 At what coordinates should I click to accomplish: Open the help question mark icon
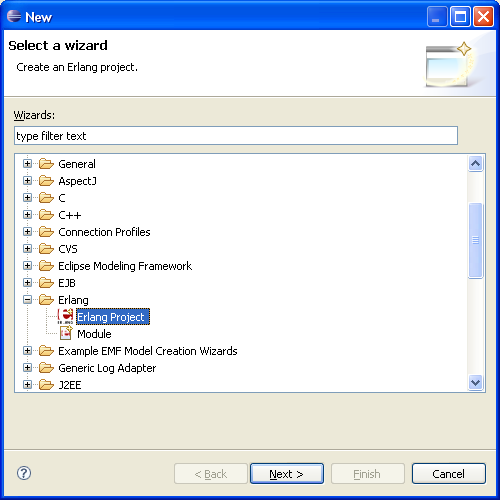click(x=24, y=473)
